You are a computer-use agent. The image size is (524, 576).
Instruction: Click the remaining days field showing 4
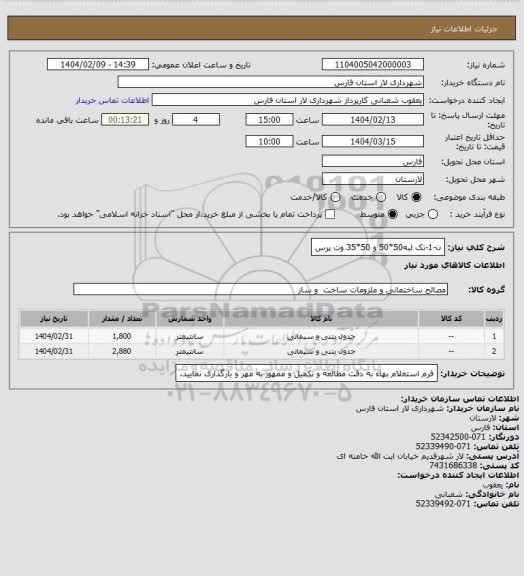pyautogui.click(x=196, y=120)
